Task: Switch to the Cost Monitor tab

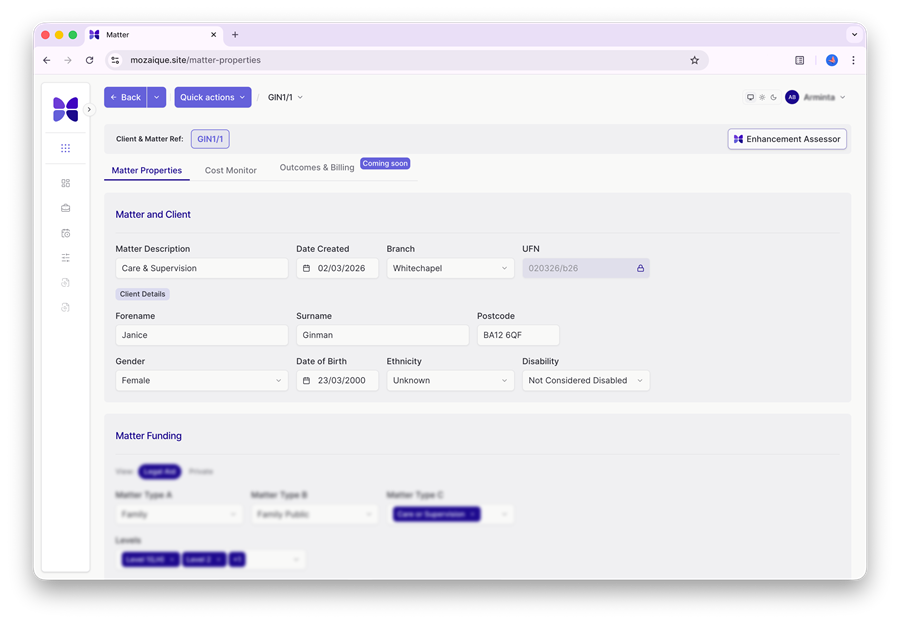Action: [x=231, y=171]
